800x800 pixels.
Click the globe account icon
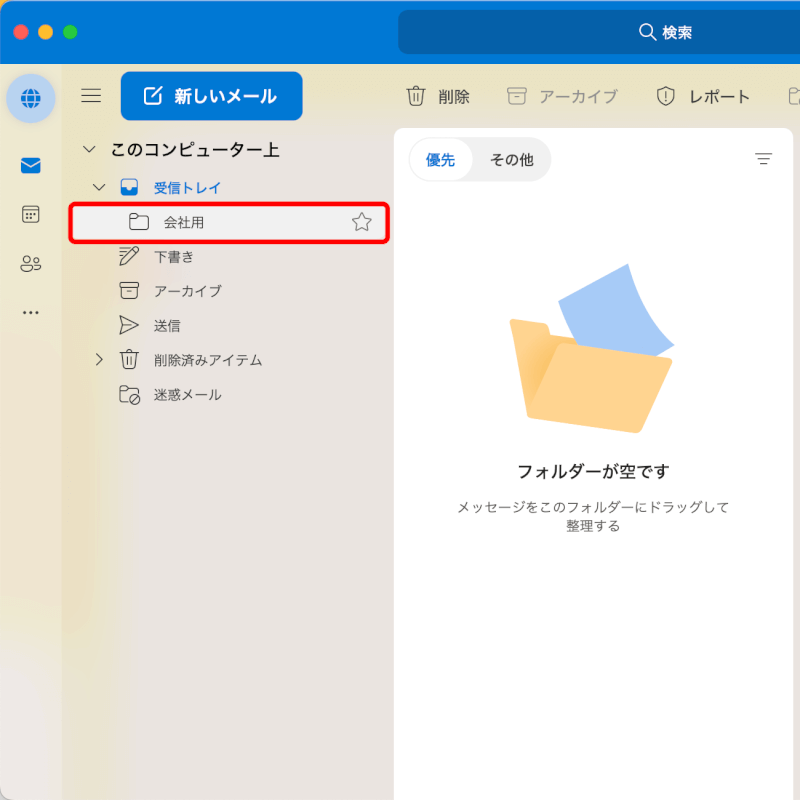(30, 98)
